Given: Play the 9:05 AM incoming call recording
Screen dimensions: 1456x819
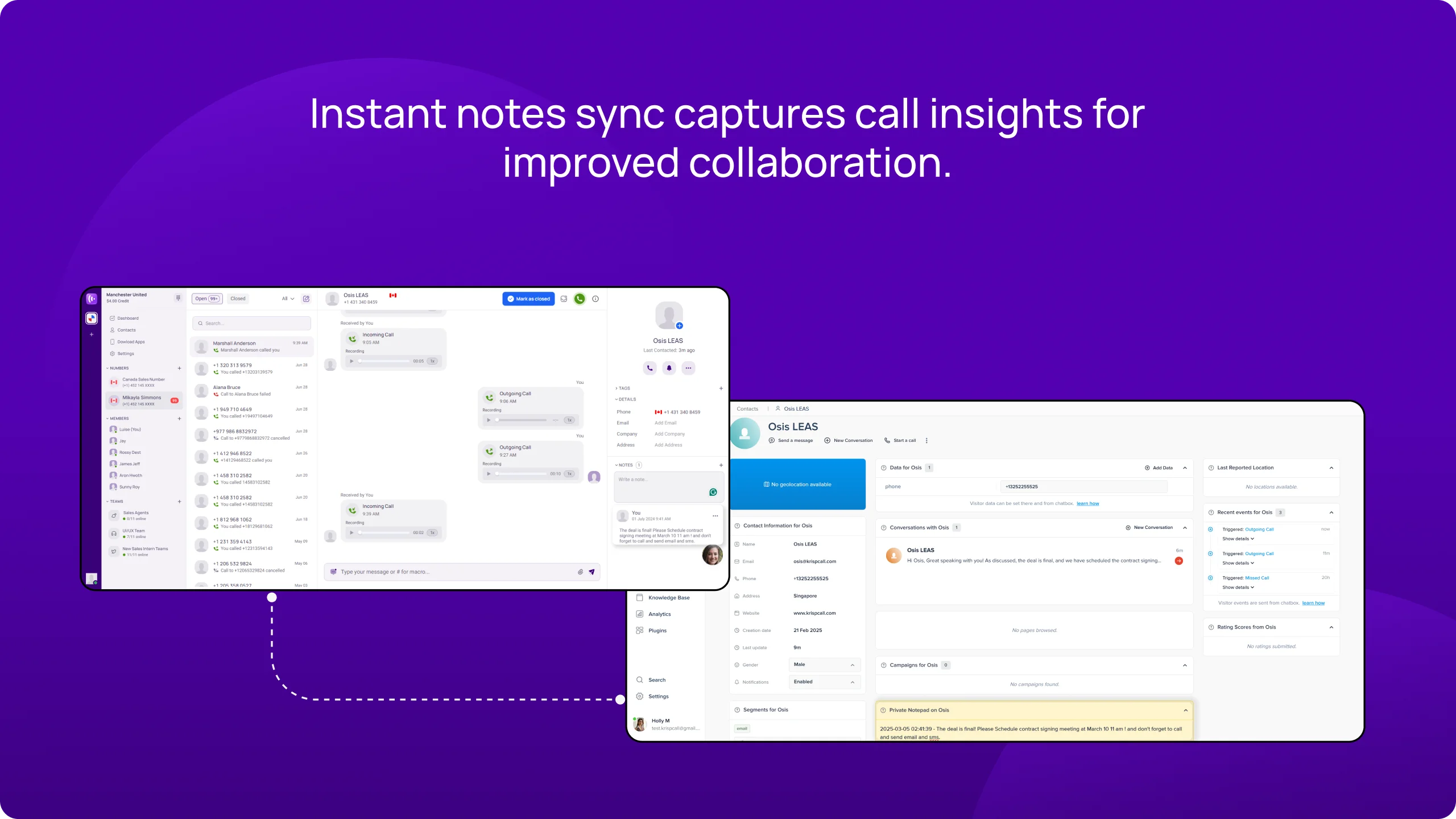Looking at the screenshot, I should point(351,361).
